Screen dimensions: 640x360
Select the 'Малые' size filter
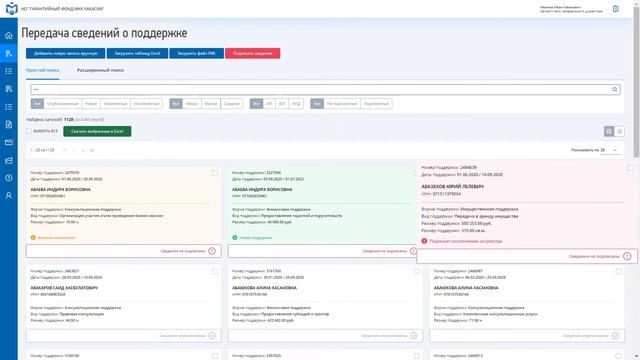click(211, 104)
